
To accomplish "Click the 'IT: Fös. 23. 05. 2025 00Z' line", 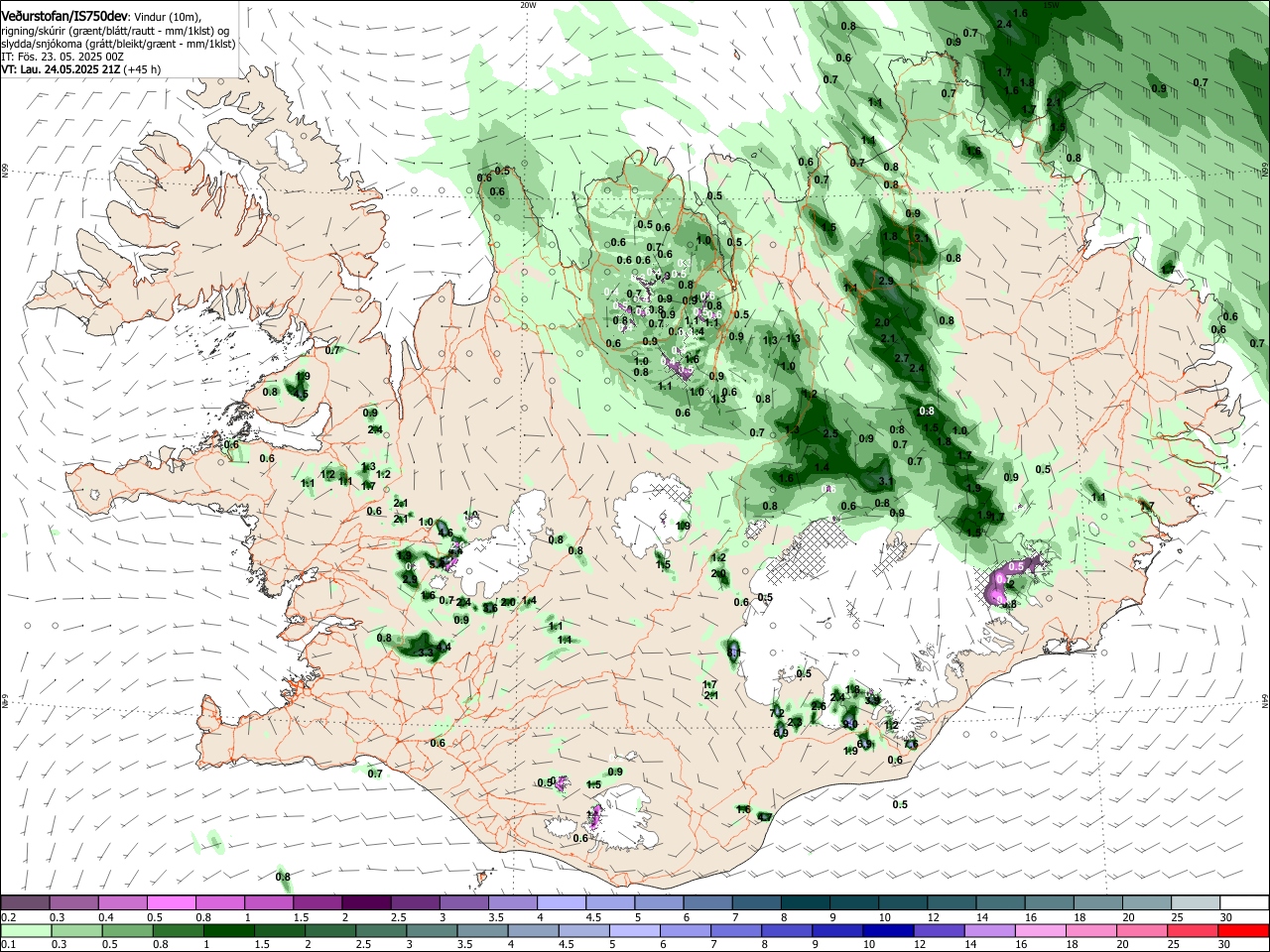I will [x=62, y=57].
